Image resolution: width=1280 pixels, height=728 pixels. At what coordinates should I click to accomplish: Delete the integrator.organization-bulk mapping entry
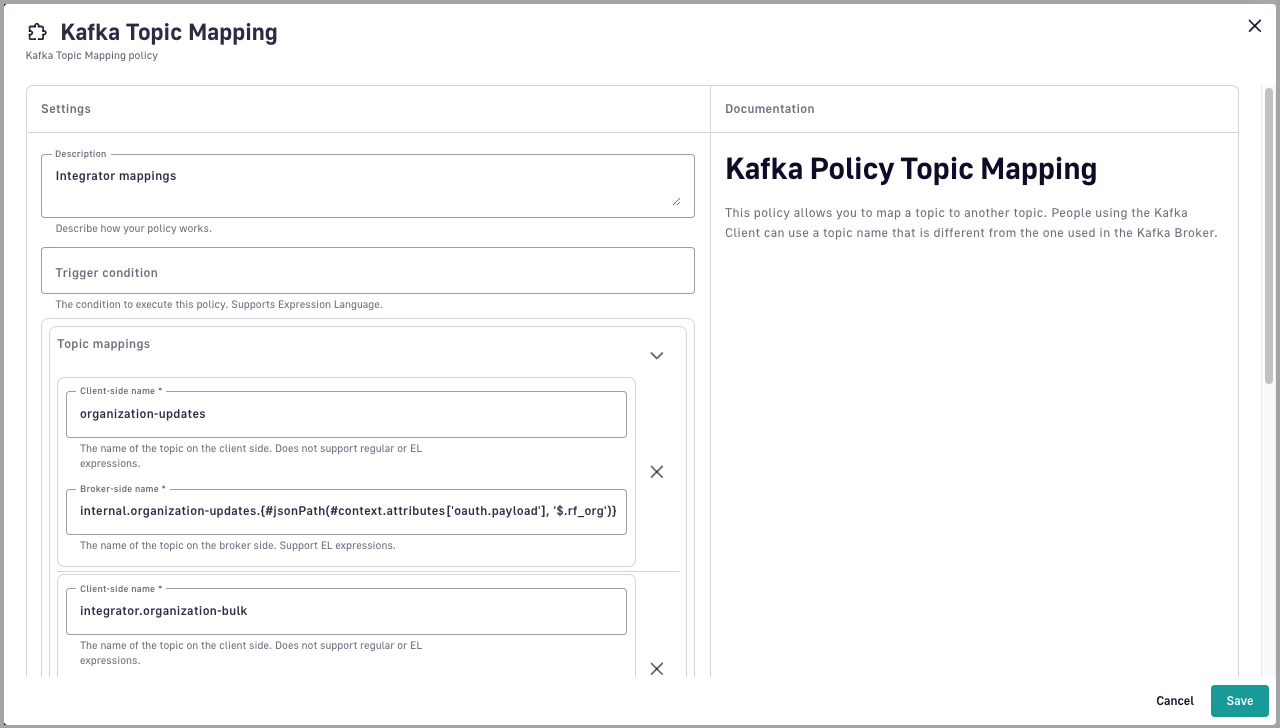pyautogui.click(x=656, y=668)
